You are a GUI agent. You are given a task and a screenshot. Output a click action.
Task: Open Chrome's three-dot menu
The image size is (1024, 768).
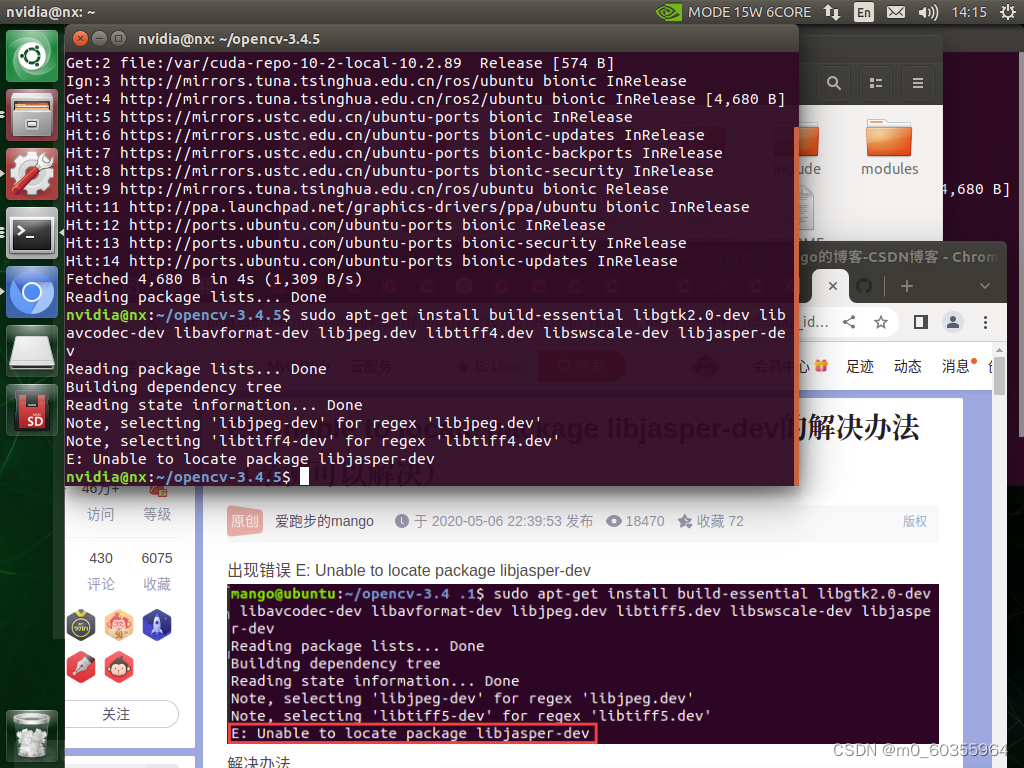[x=985, y=322]
